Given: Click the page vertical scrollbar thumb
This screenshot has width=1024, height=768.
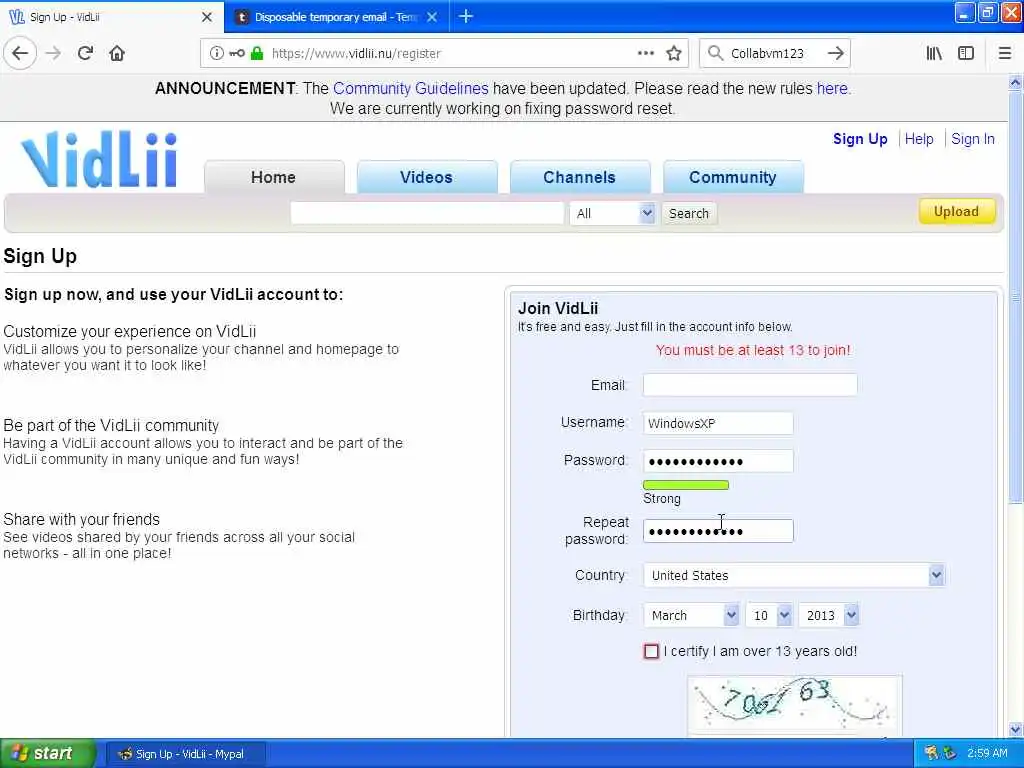Looking at the screenshot, I should point(1015,297).
